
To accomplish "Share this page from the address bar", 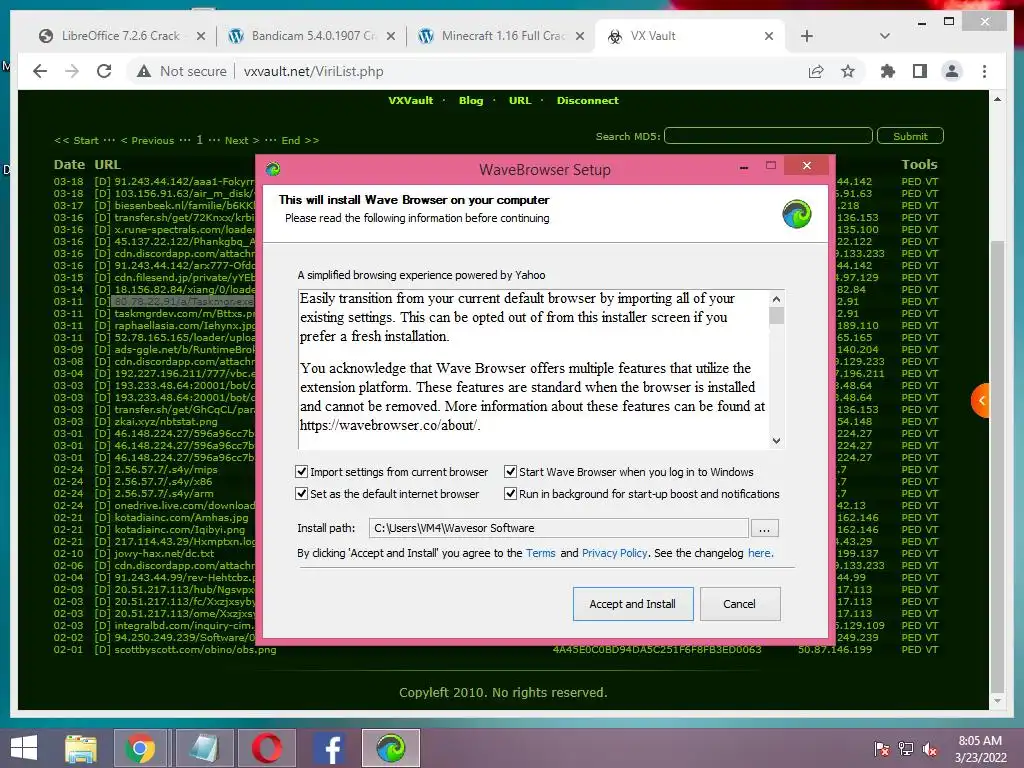I will pos(816,71).
